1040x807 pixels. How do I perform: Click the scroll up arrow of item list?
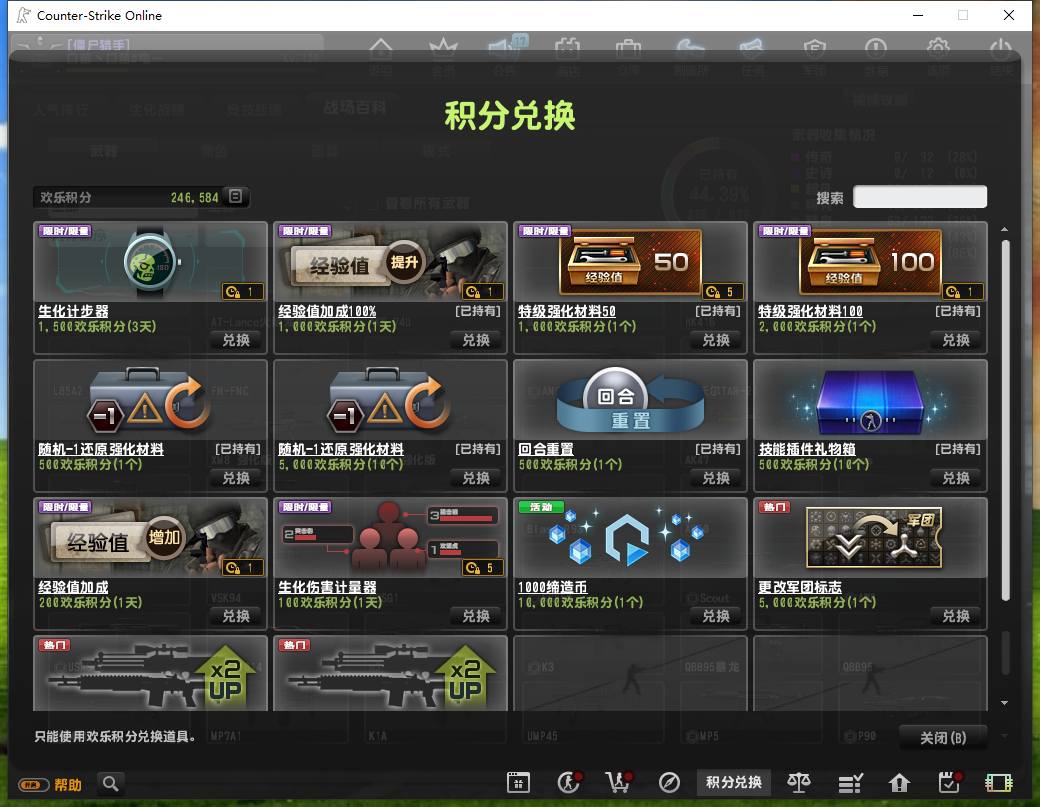[x=1004, y=229]
